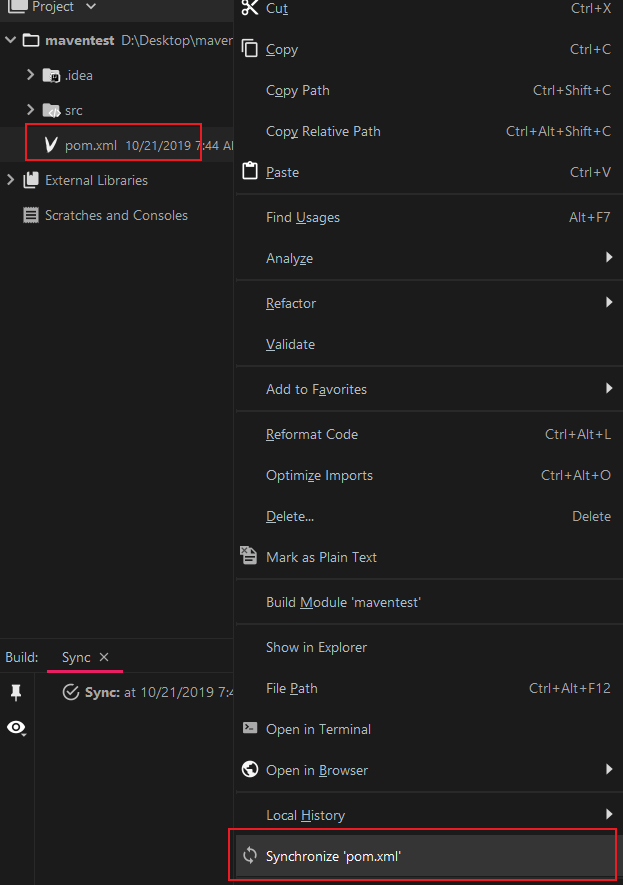Click the Copy icon in context menu
The image size is (623, 885).
[x=250, y=49]
